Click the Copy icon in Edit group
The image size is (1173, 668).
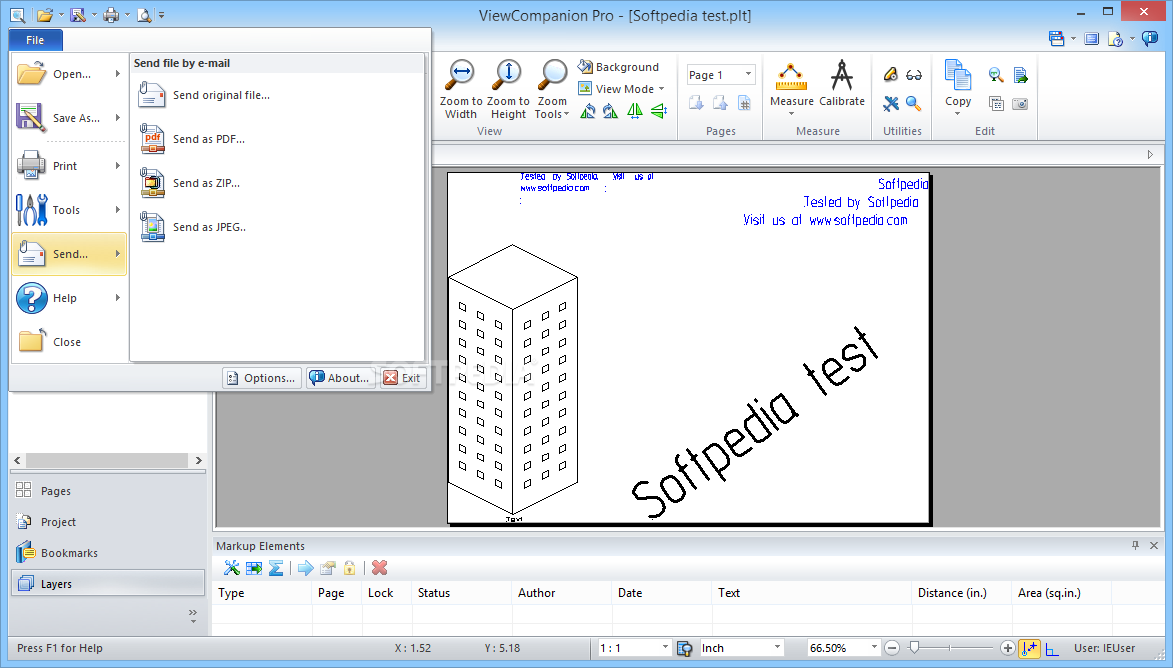[957, 75]
